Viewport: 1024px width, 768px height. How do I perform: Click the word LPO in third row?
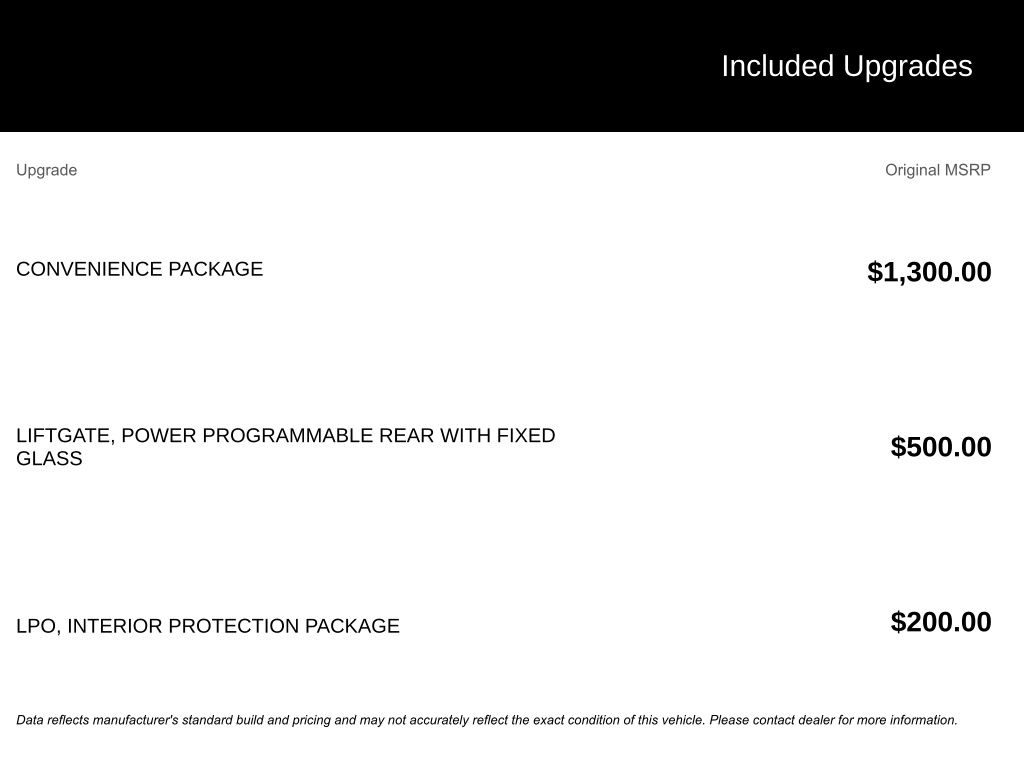click(x=39, y=626)
